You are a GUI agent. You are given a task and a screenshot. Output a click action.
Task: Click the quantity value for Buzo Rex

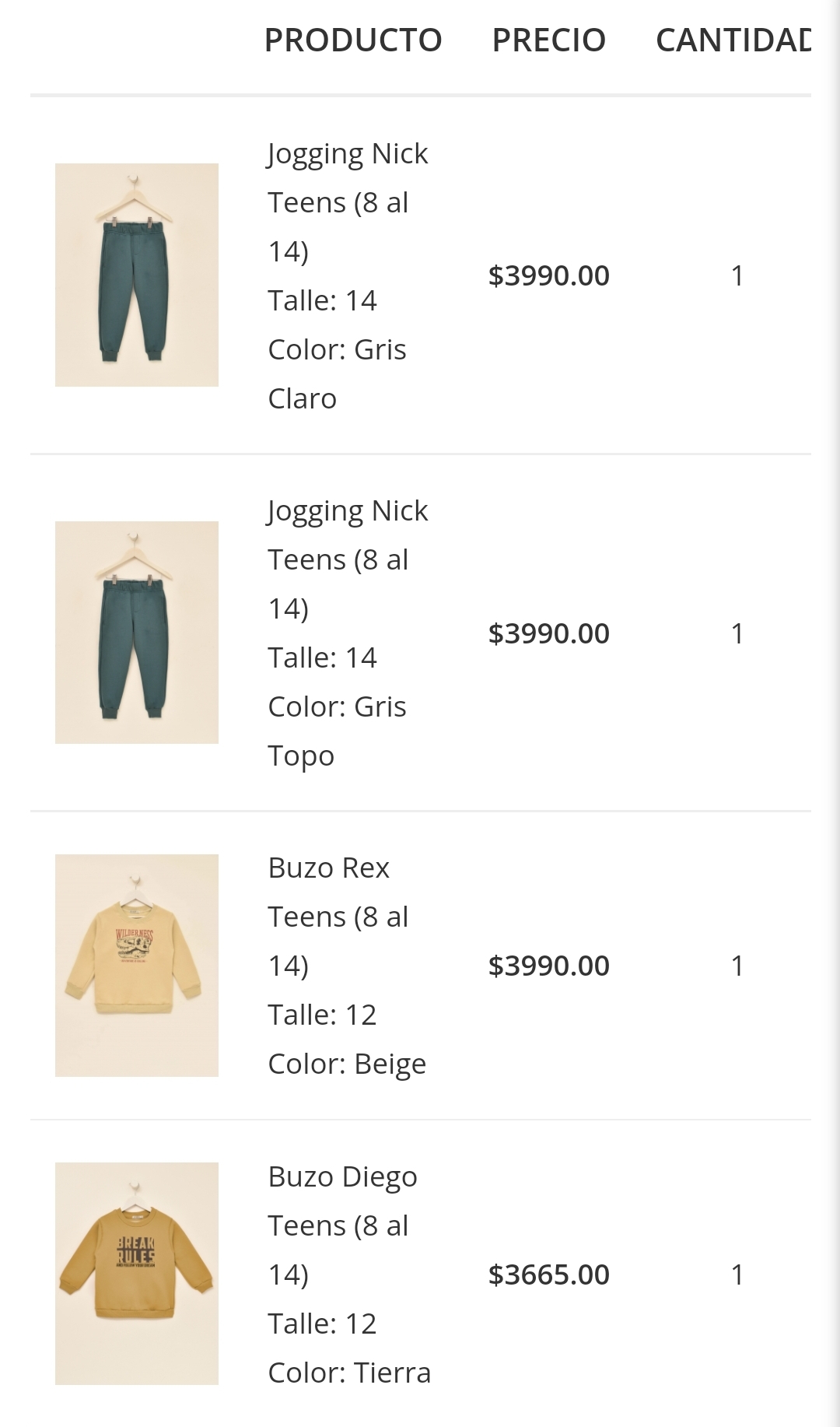(737, 966)
